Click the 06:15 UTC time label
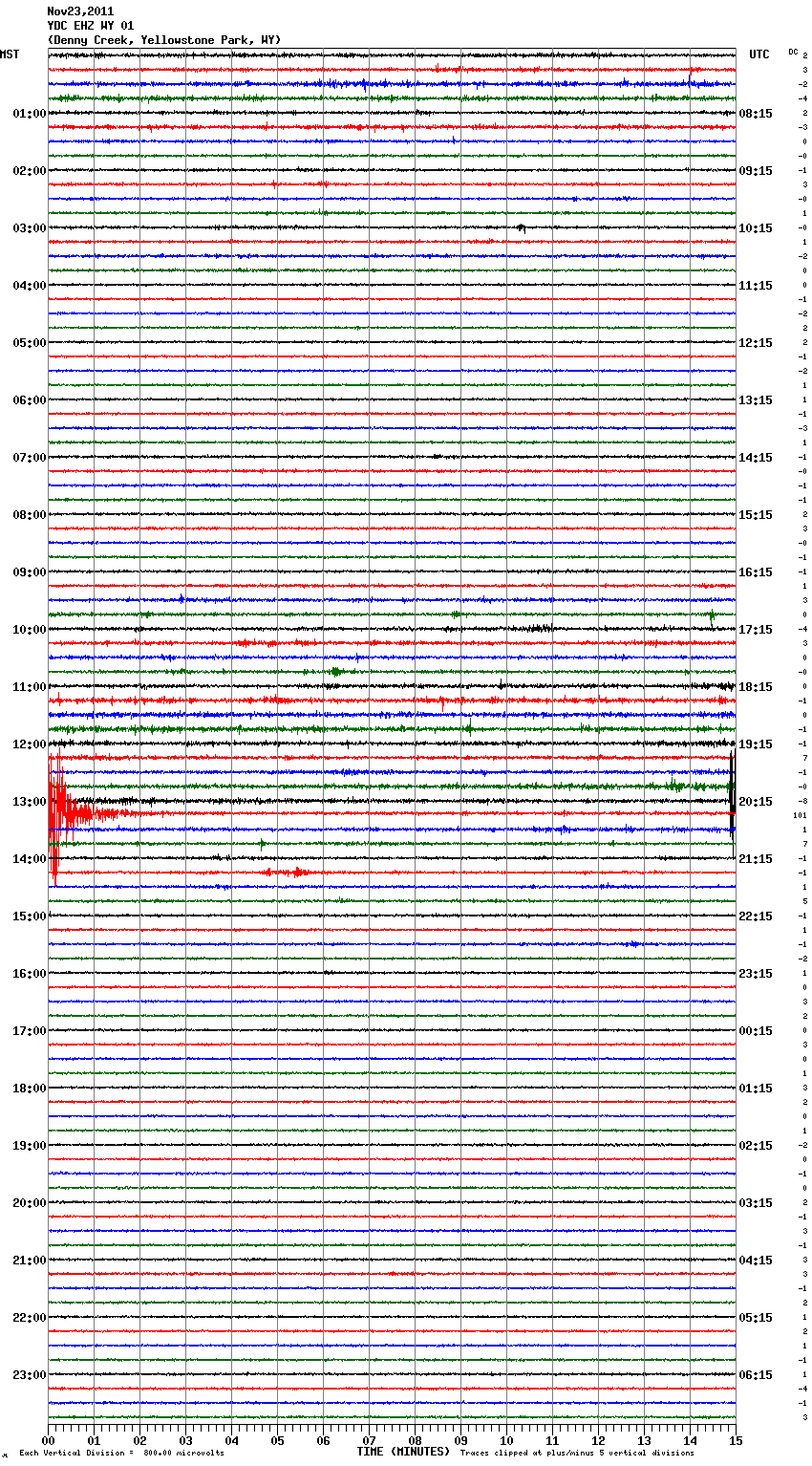The width and height of the screenshot is (812, 1466). [x=756, y=1375]
